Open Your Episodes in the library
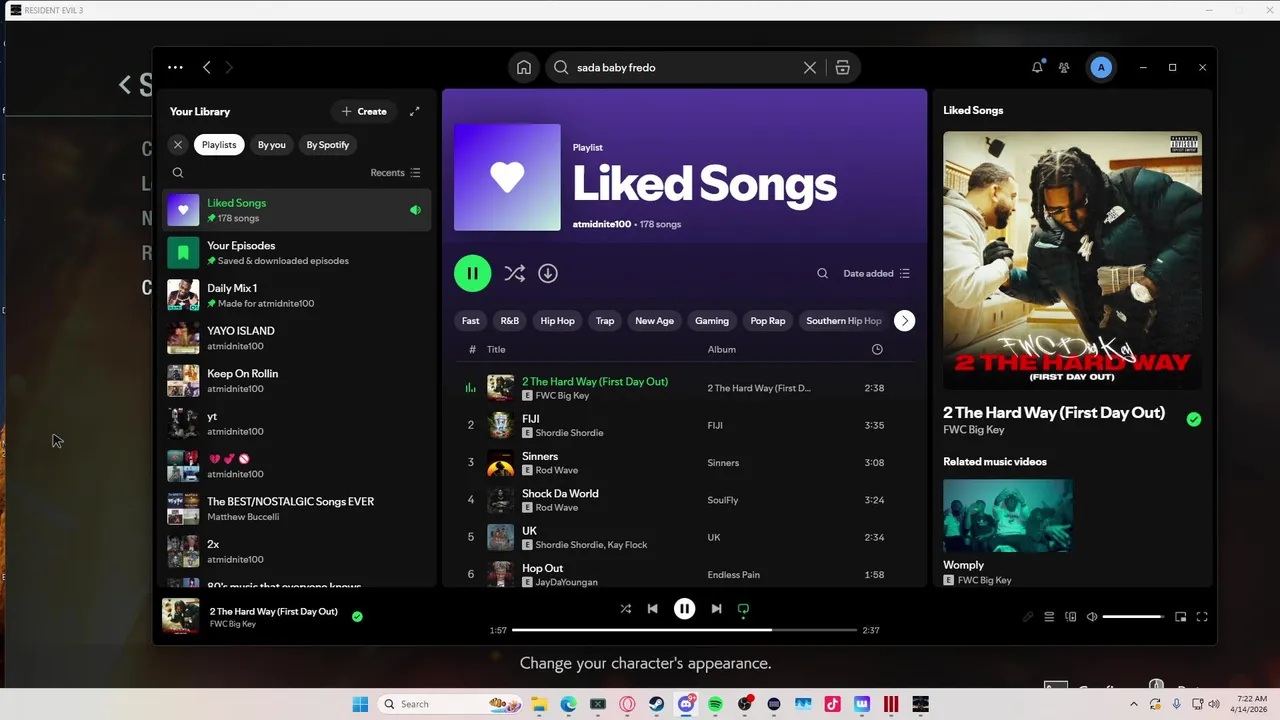The image size is (1280, 720). (x=297, y=253)
